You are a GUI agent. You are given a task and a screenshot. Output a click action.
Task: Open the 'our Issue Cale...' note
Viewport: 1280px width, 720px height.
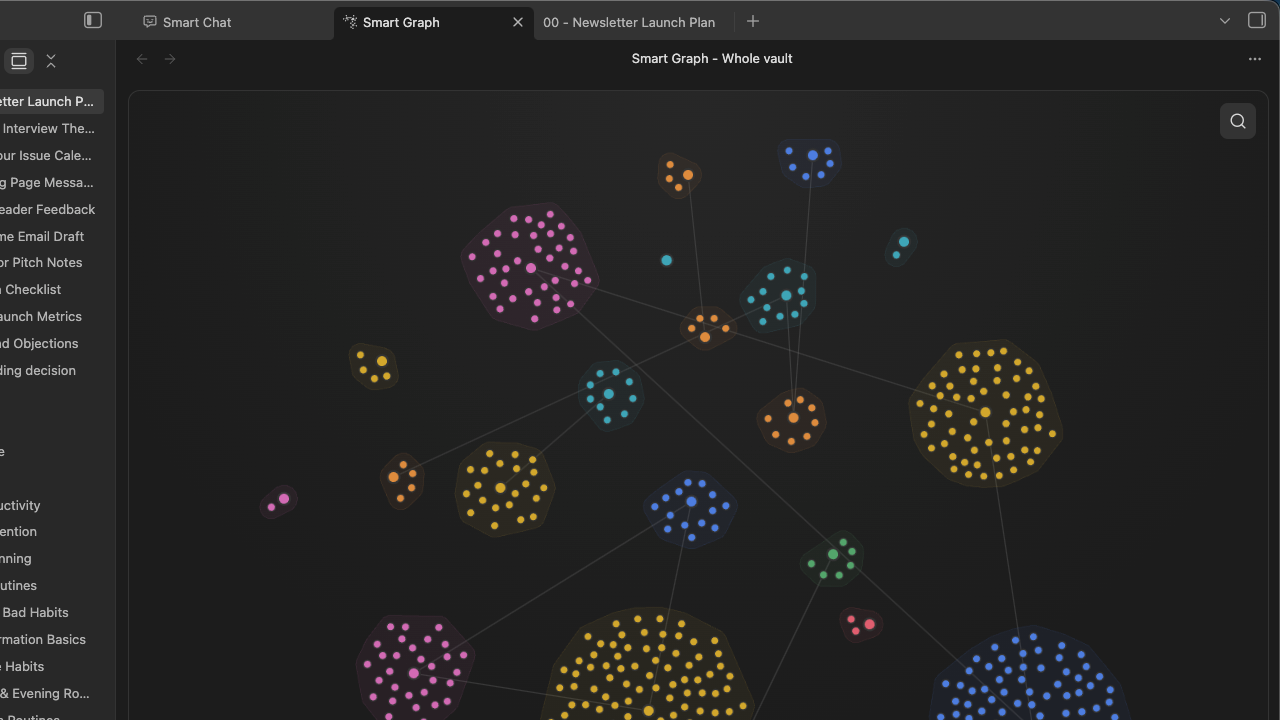(x=48, y=155)
